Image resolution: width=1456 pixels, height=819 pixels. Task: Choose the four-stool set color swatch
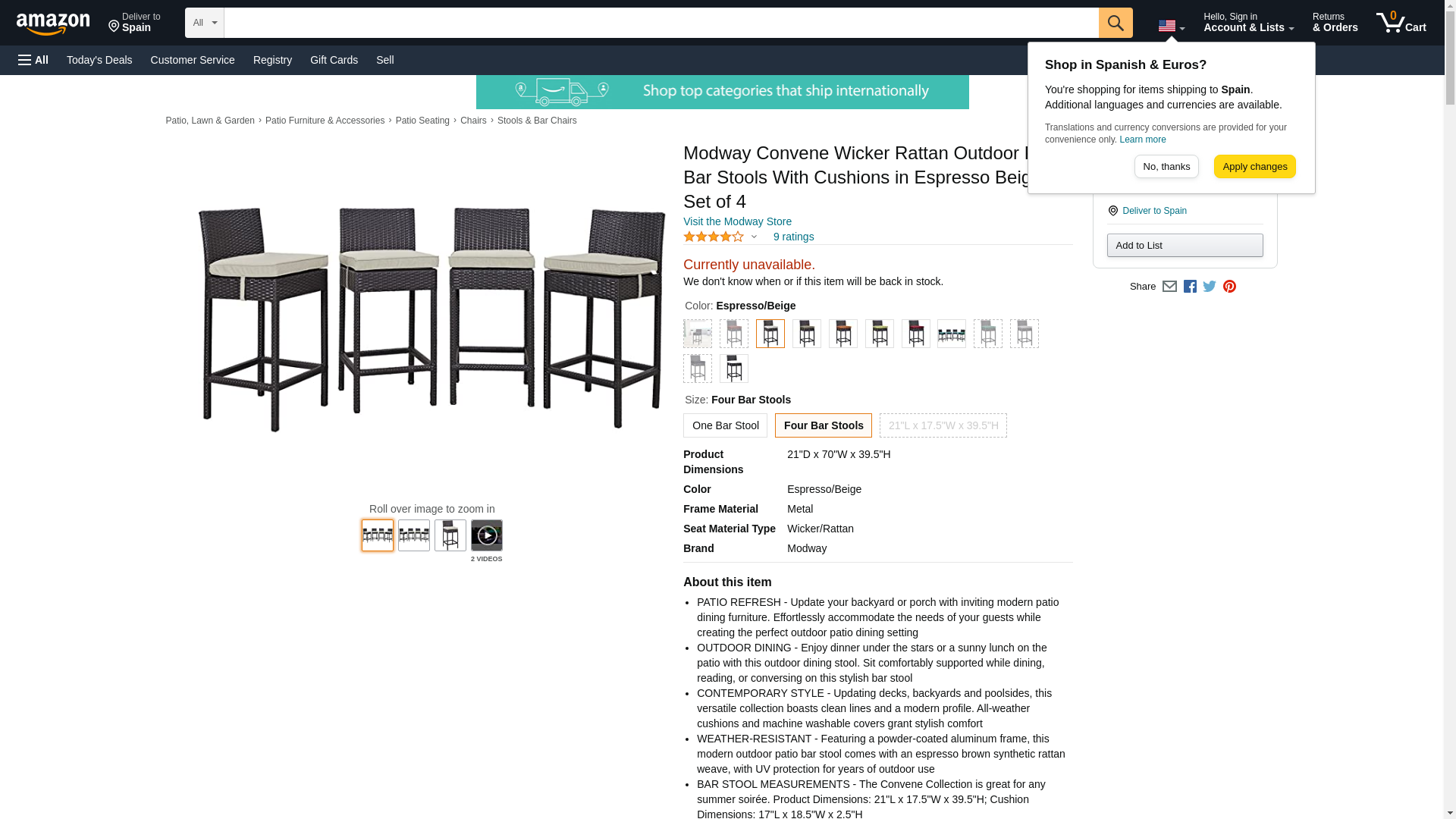click(952, 334)
